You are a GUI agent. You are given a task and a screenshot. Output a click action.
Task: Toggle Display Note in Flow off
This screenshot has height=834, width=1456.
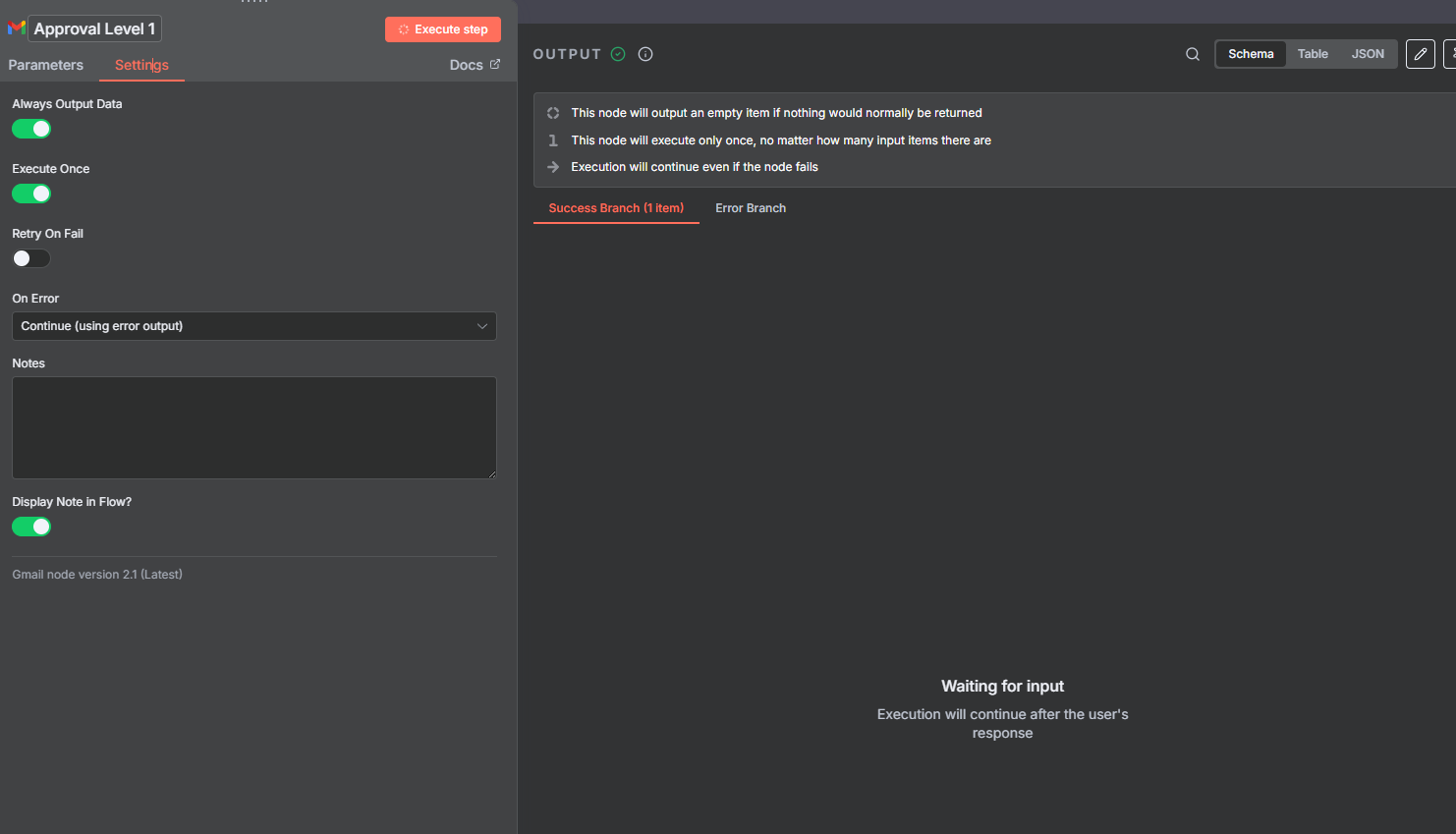point(31,527)
